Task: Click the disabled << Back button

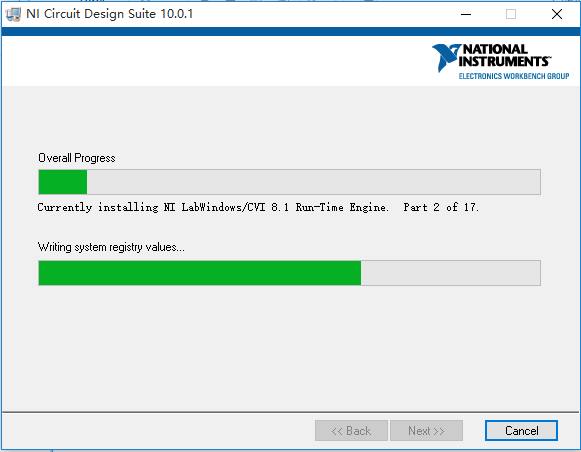Action: point(351,431)
